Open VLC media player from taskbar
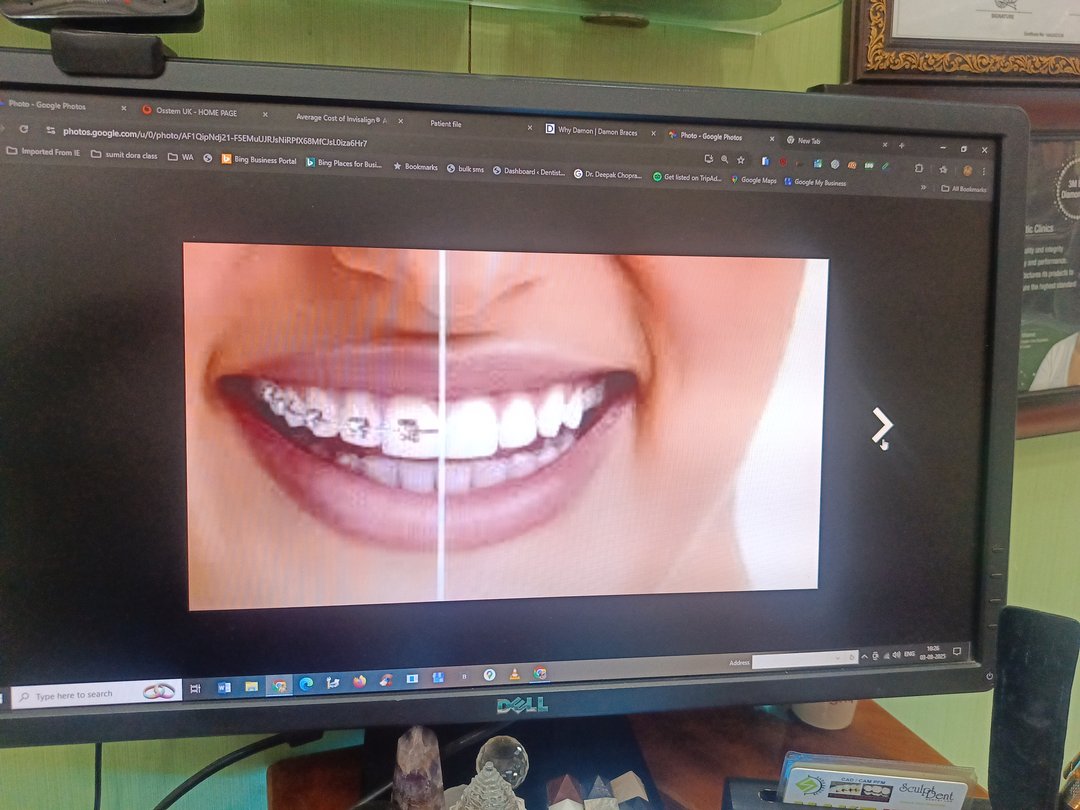This screenshot has width=1080, height=810. point(514,675)
